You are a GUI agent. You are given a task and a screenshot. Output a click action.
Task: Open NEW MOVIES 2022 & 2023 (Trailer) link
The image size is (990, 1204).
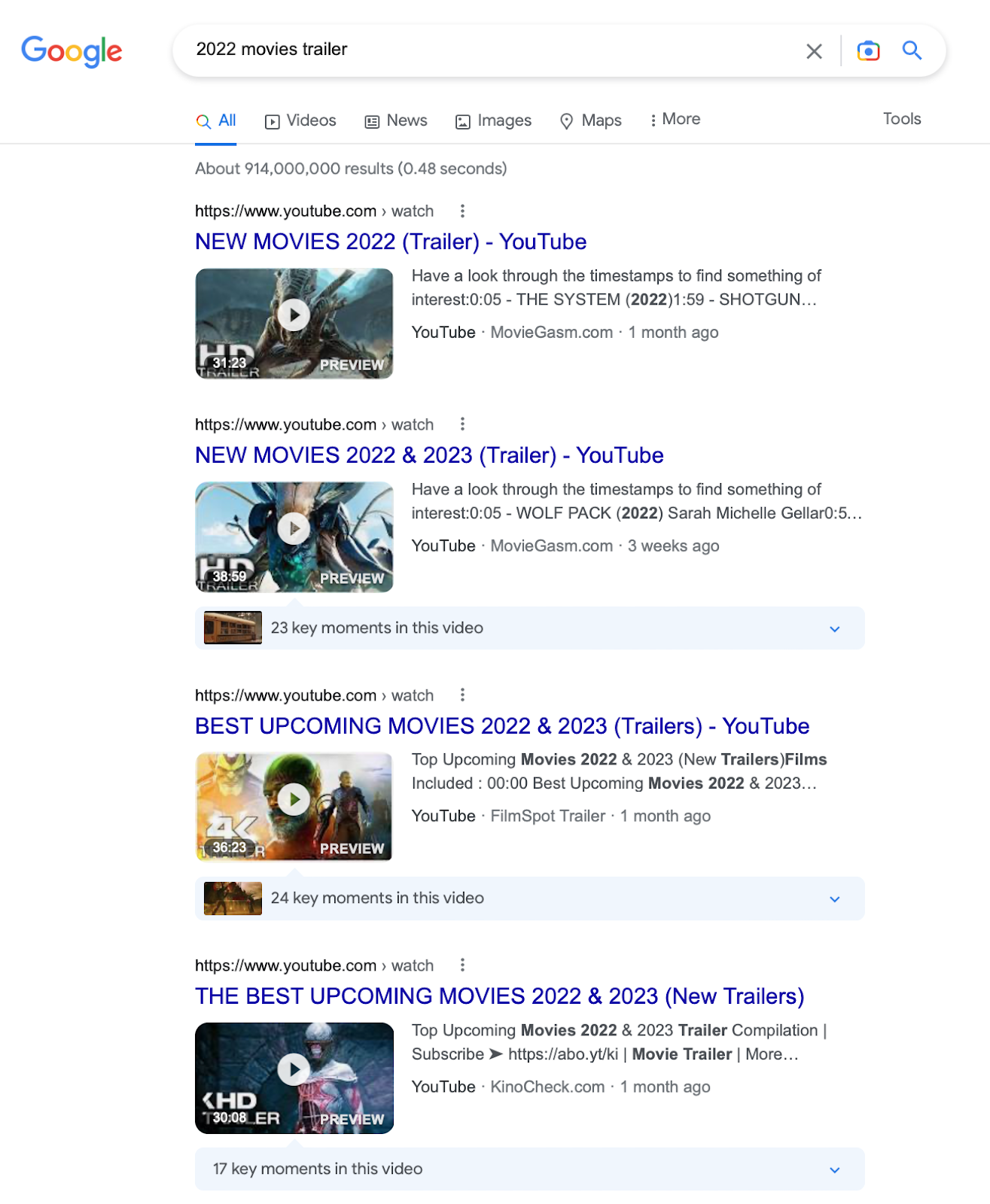pyautogui.click(x=428, y=455)
